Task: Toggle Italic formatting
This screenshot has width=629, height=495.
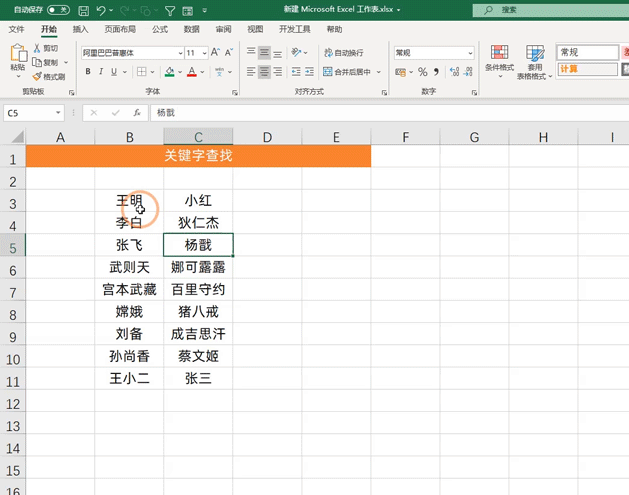Action: (101, 72)
